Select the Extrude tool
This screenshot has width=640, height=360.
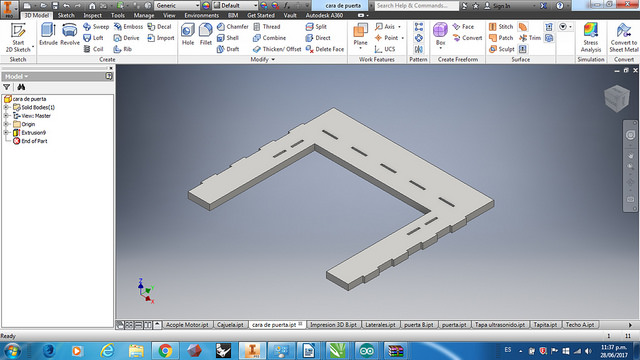(x=48, y=34)
